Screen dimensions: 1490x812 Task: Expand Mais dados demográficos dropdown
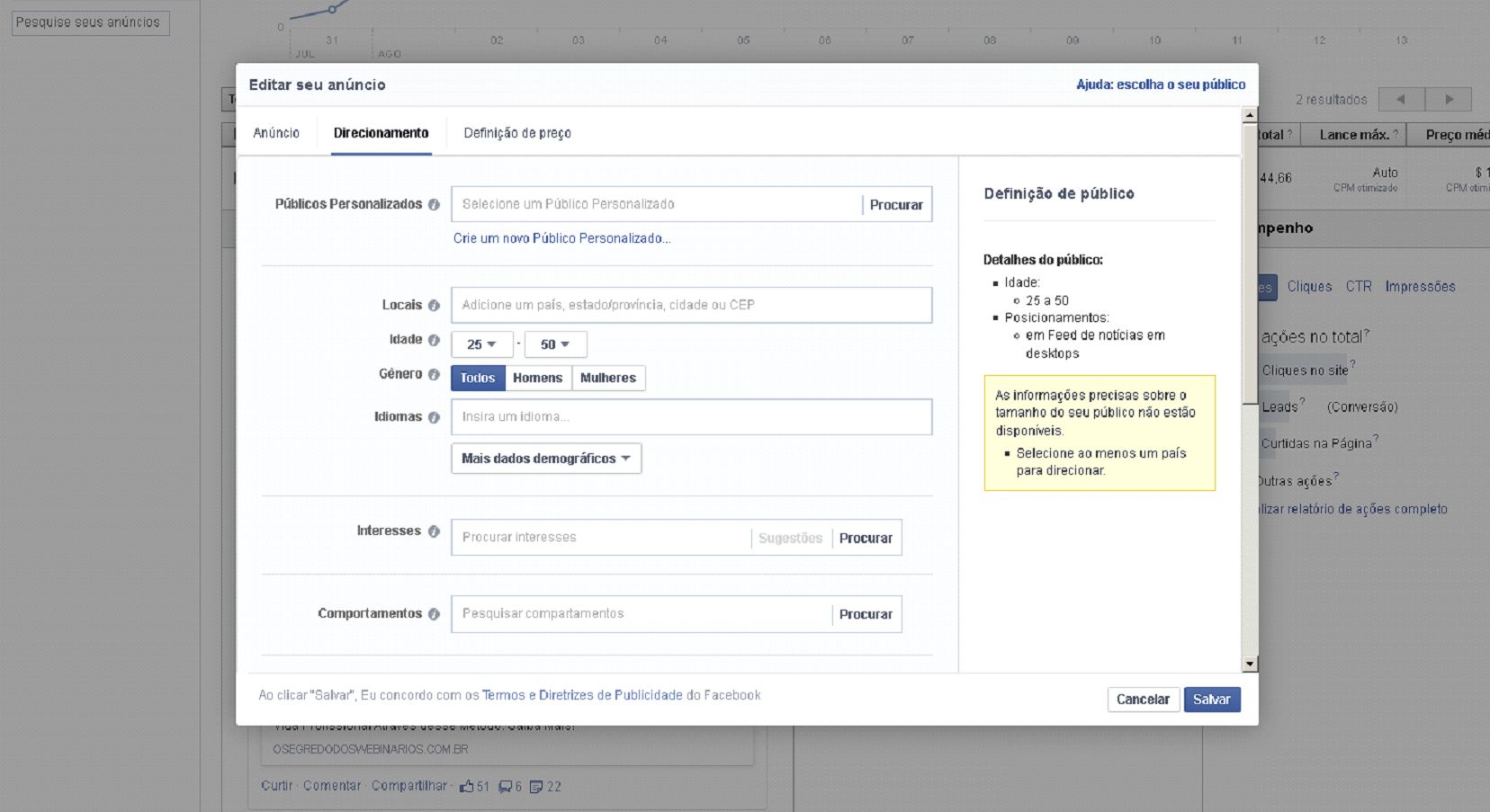545,459
